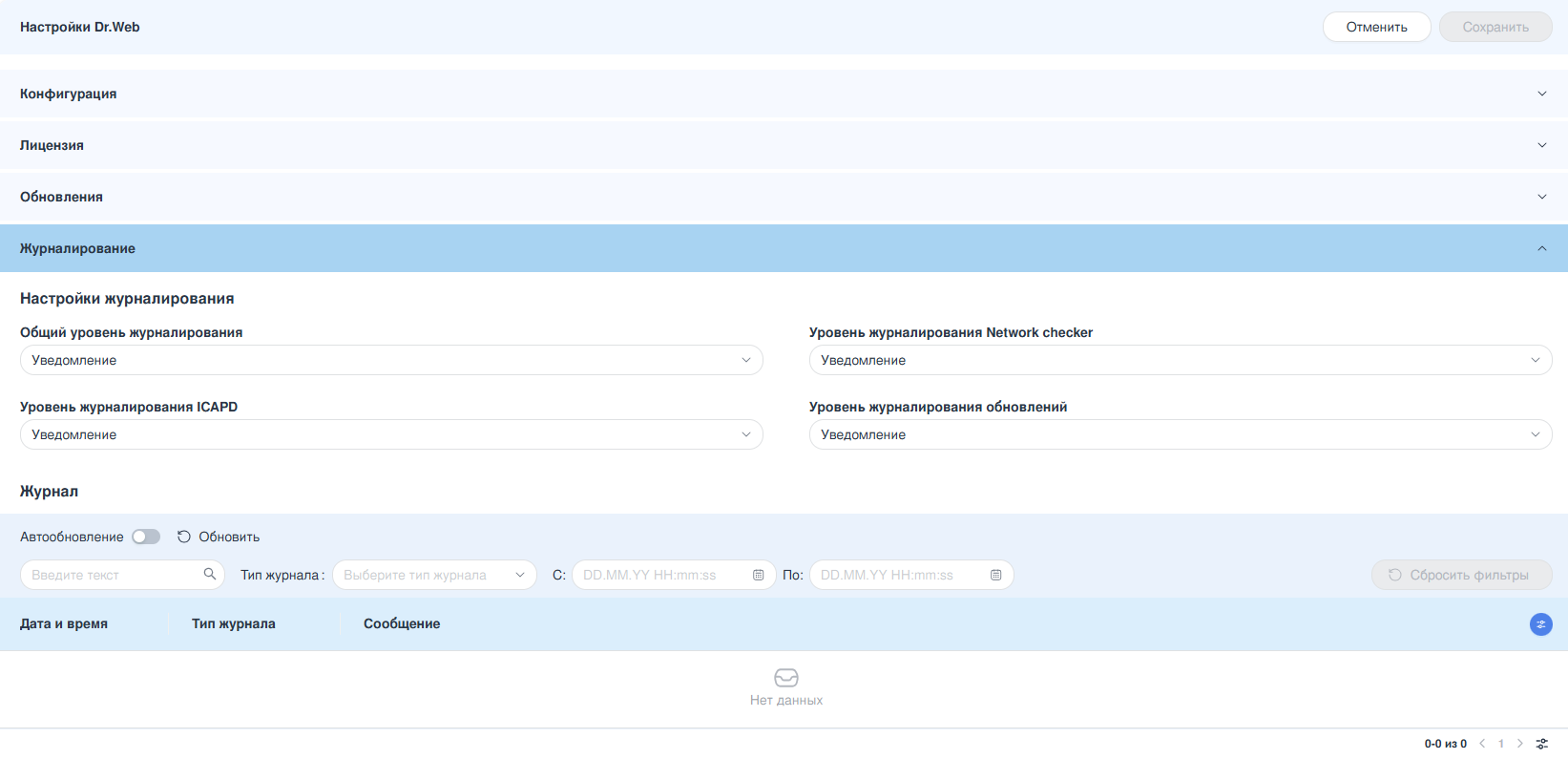The width and height of the screenshot is (1568, 759).
Task: Go to previous page arrow in pagination
Action: (1482, 744)
